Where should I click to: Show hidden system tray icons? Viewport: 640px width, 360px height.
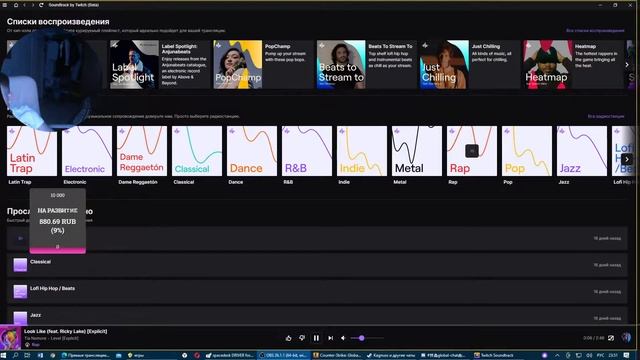(x=557, y=356)
